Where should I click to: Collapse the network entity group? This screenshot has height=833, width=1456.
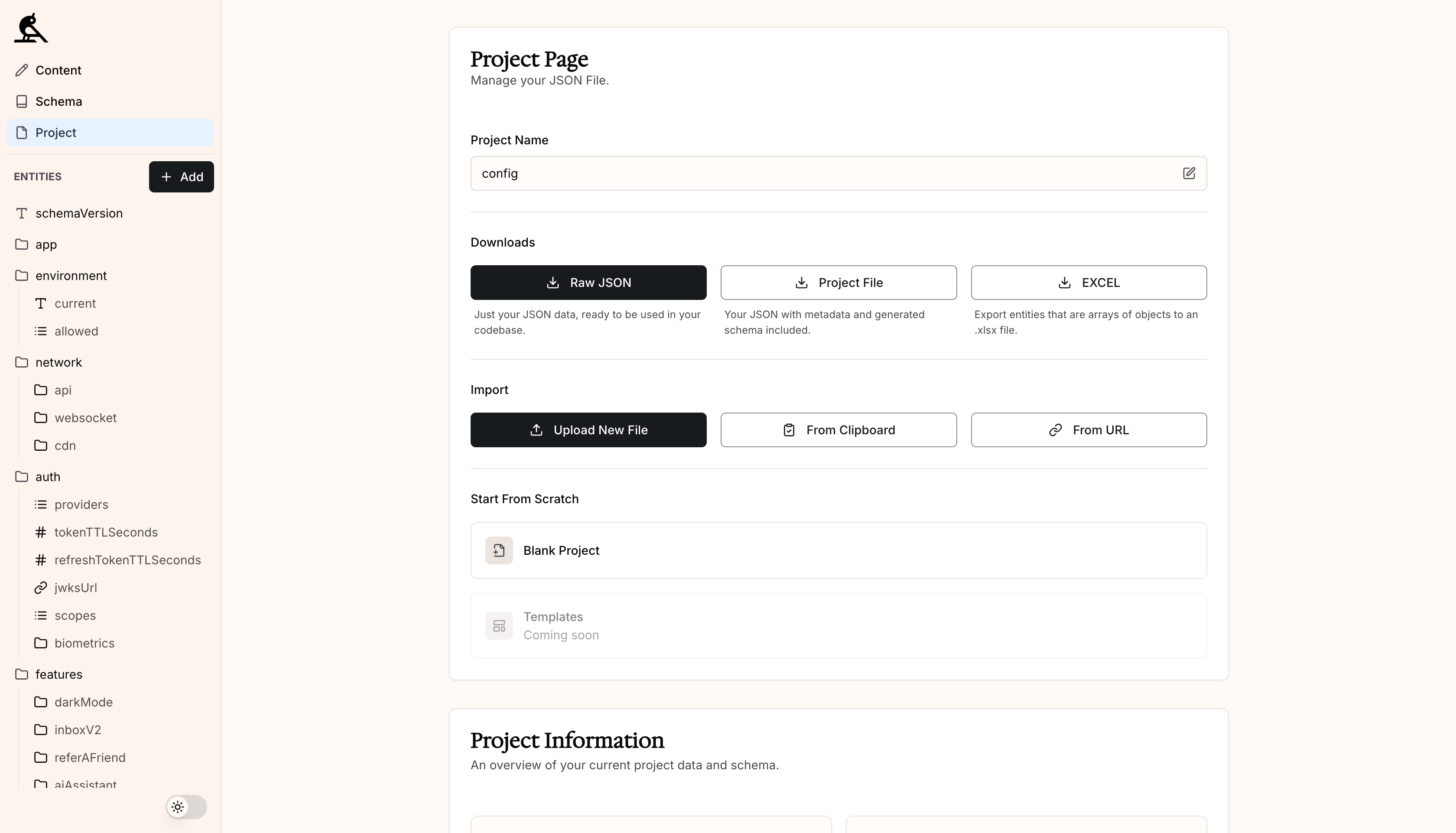click(58, 362)
